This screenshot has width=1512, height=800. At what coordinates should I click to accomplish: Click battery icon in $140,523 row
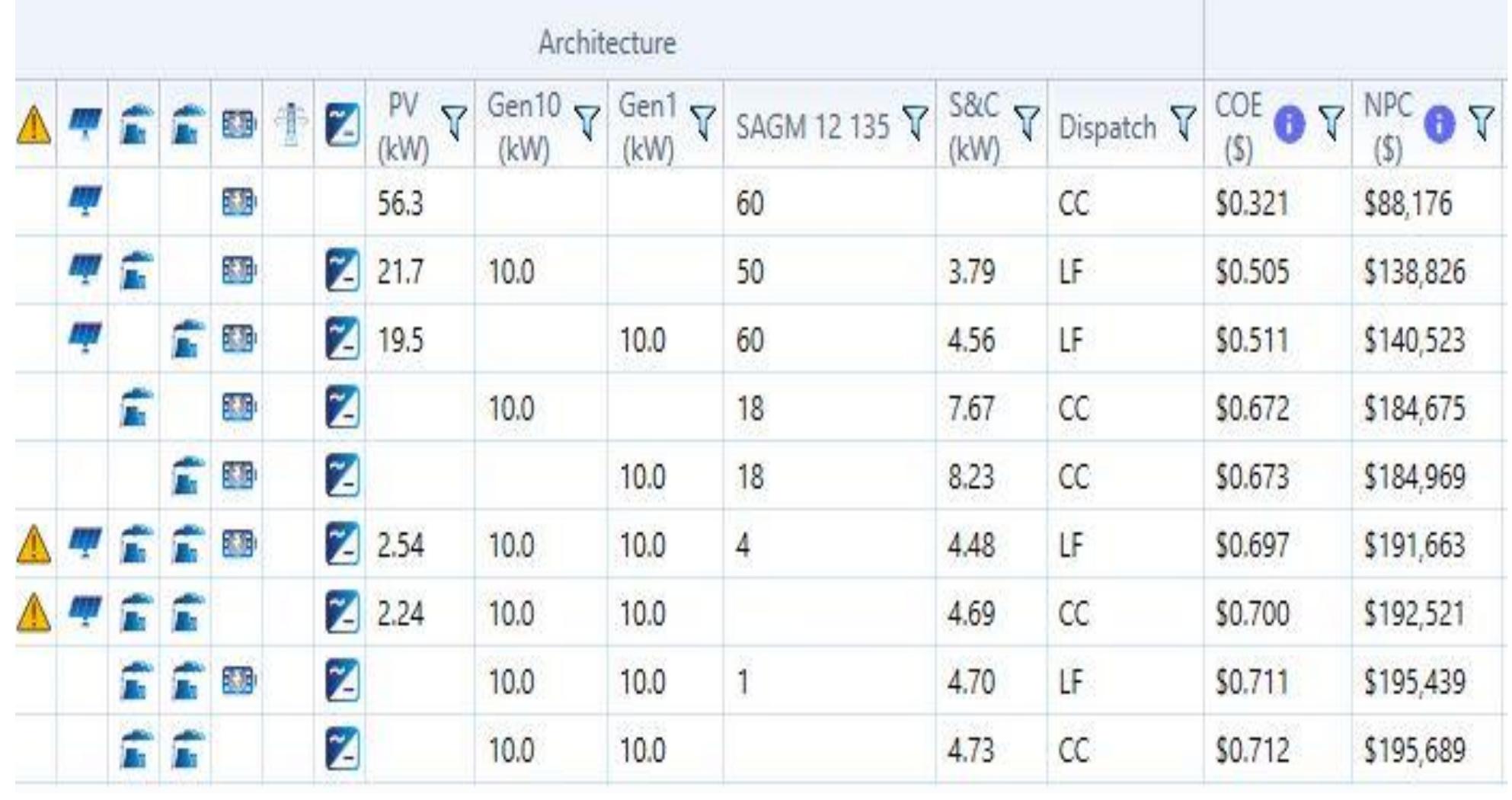(238, 338)
